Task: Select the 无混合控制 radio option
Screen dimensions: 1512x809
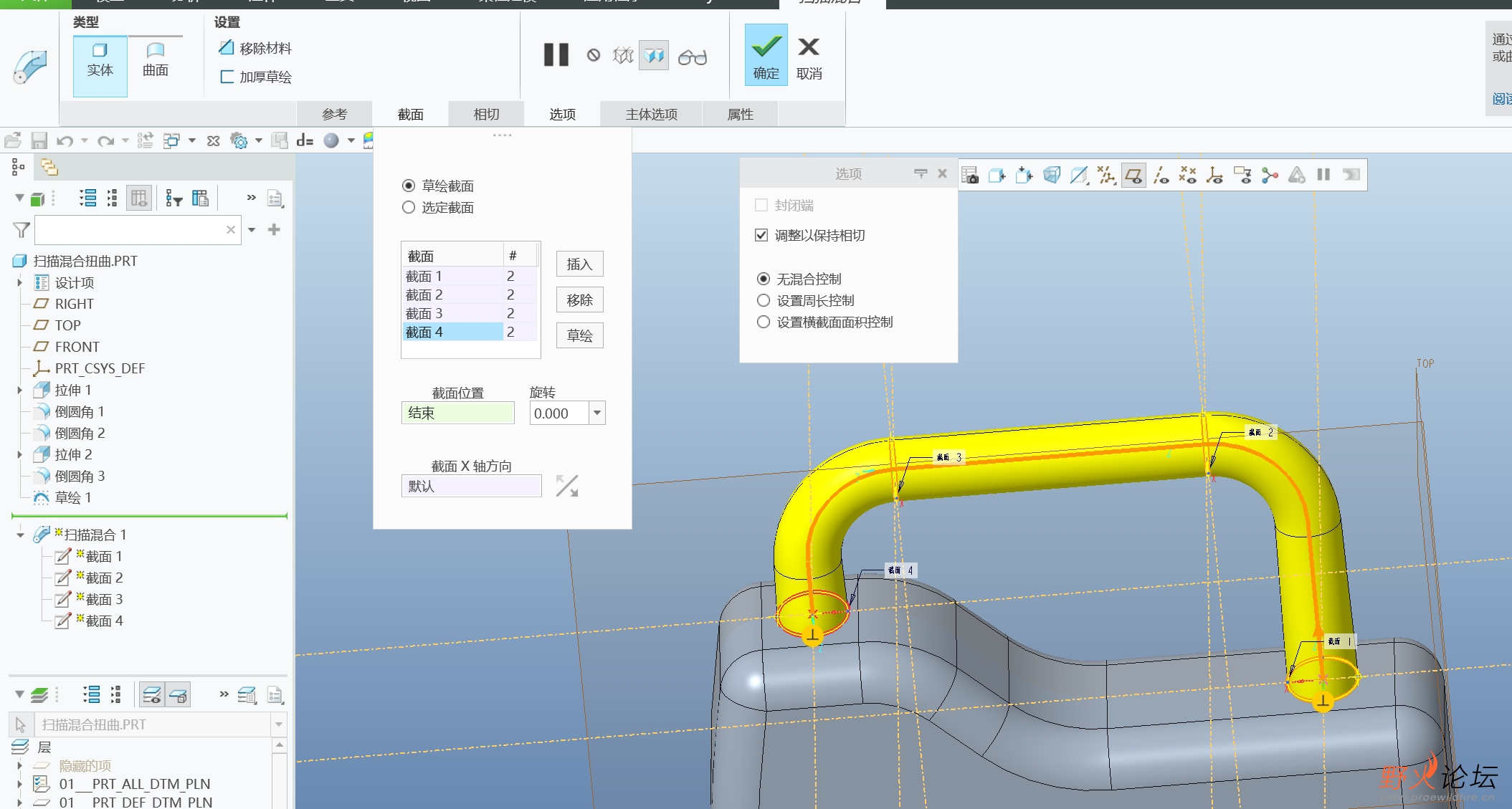Action: click(764, 279)
